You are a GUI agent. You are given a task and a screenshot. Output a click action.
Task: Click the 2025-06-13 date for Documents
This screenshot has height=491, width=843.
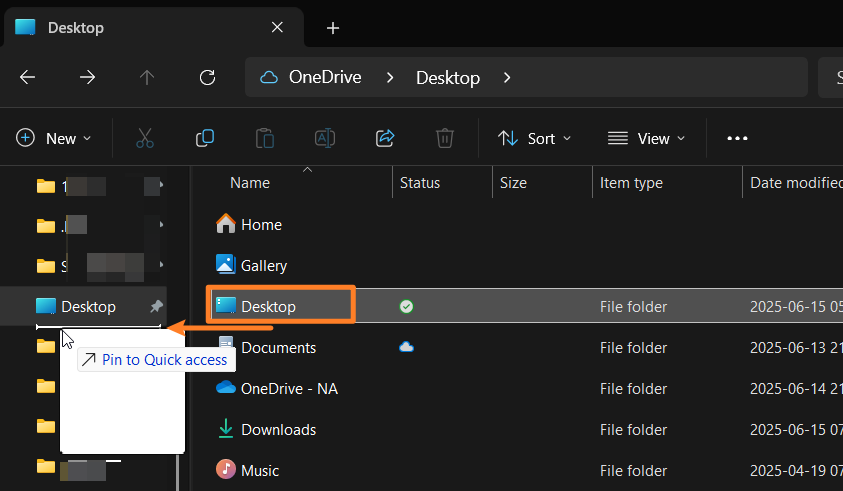point(796,348)
